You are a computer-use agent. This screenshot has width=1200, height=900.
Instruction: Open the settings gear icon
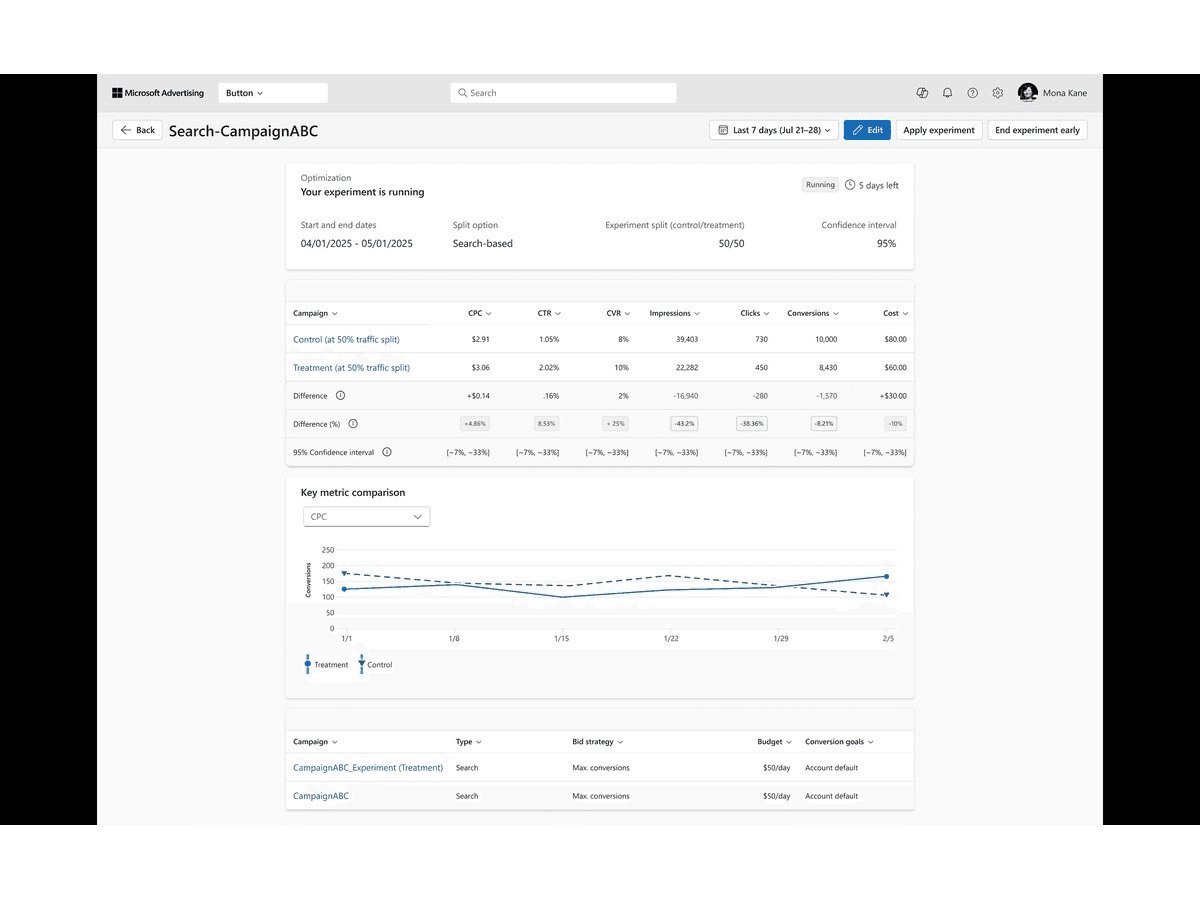(x=998, y=93)
